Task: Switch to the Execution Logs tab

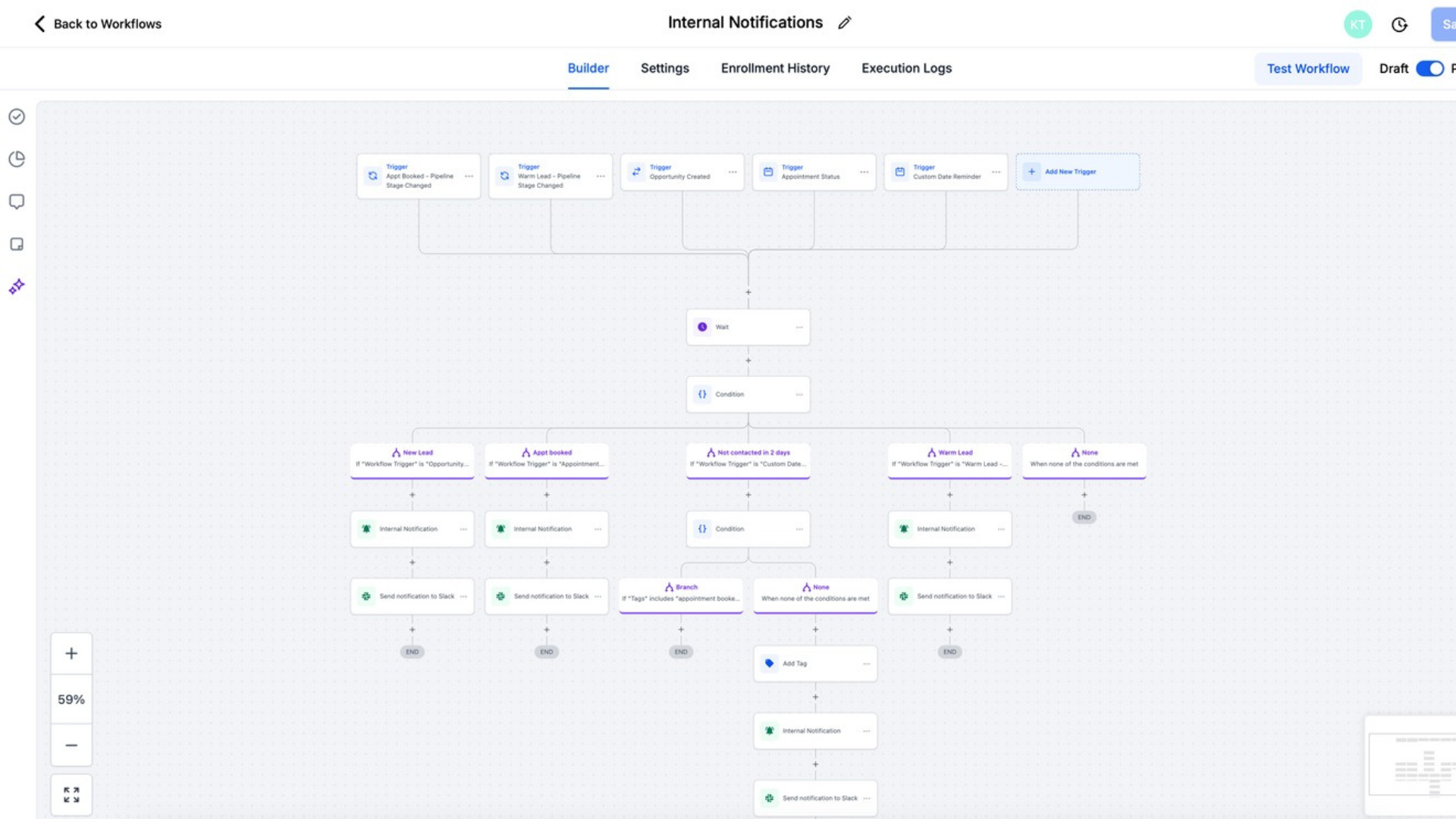Action: (x=906, y=68)
